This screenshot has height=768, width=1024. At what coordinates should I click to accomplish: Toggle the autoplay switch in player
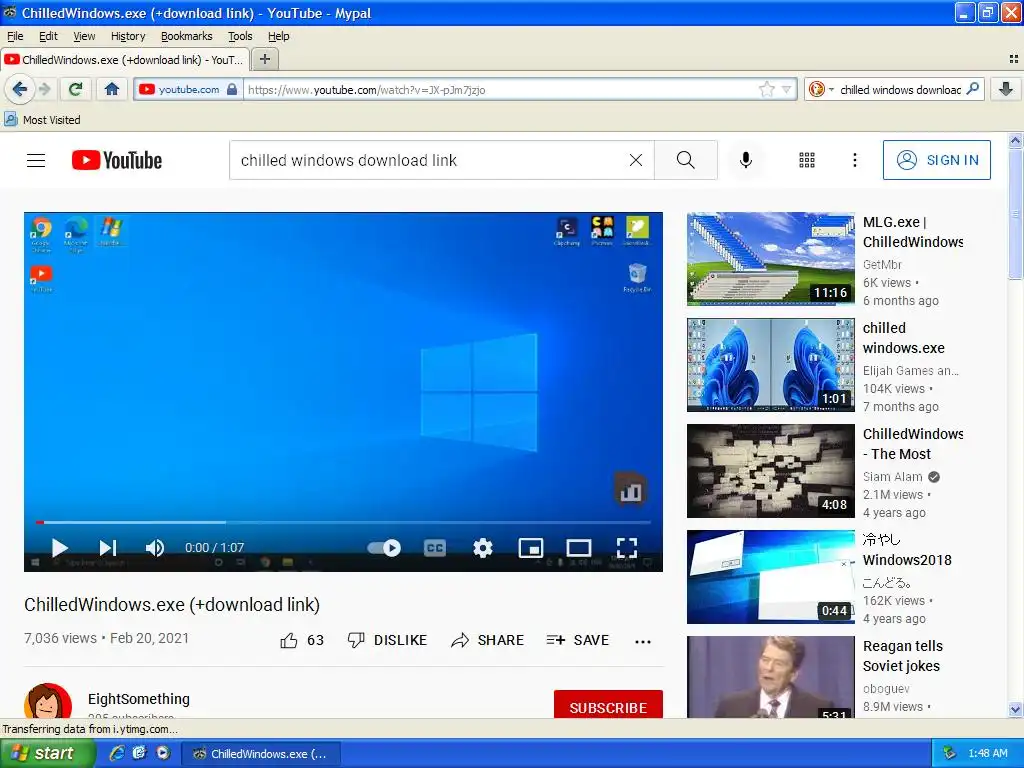(384, 548)
